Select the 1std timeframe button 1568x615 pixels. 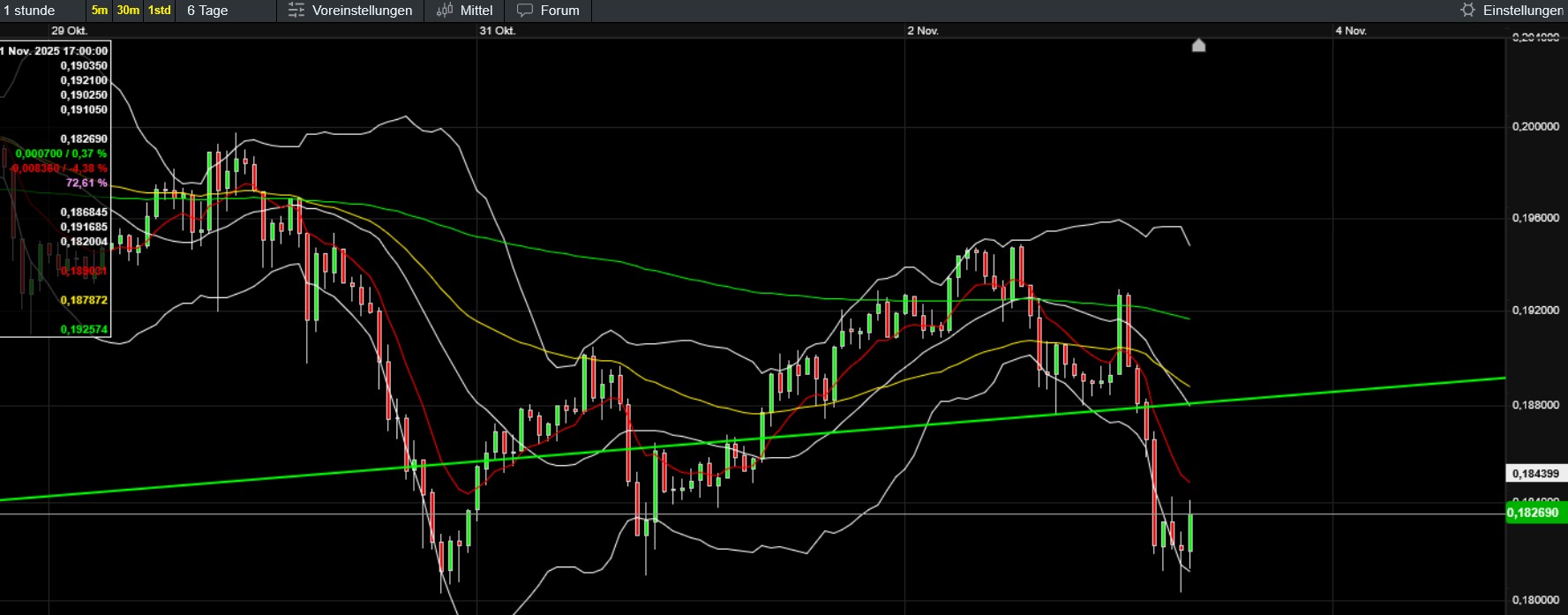(x=160, y=11)
